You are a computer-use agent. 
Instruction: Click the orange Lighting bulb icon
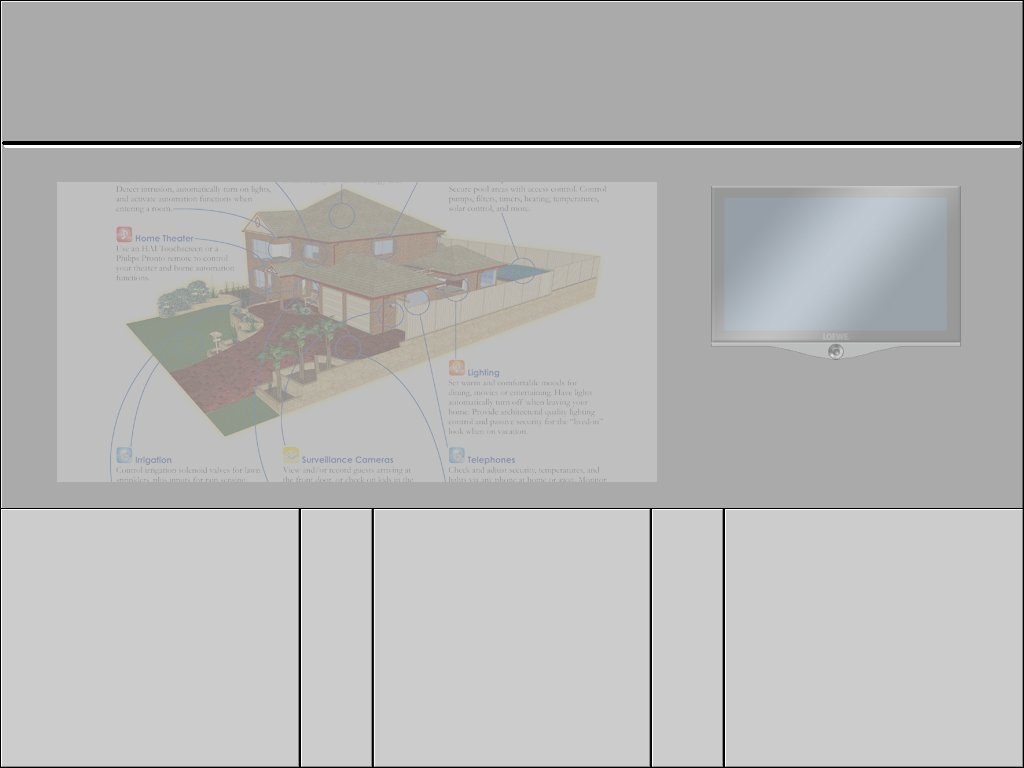pyautogui.click(x=457, y=369)
